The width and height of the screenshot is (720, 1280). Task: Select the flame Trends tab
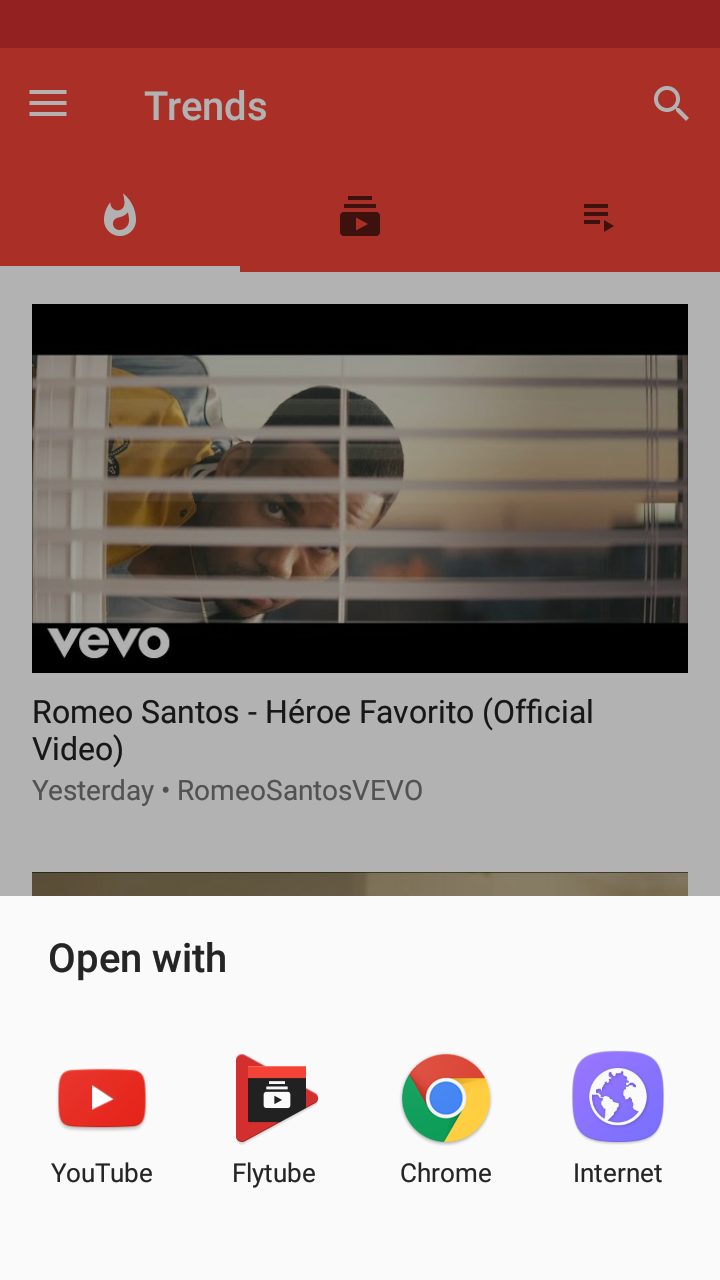coord(120,216)
